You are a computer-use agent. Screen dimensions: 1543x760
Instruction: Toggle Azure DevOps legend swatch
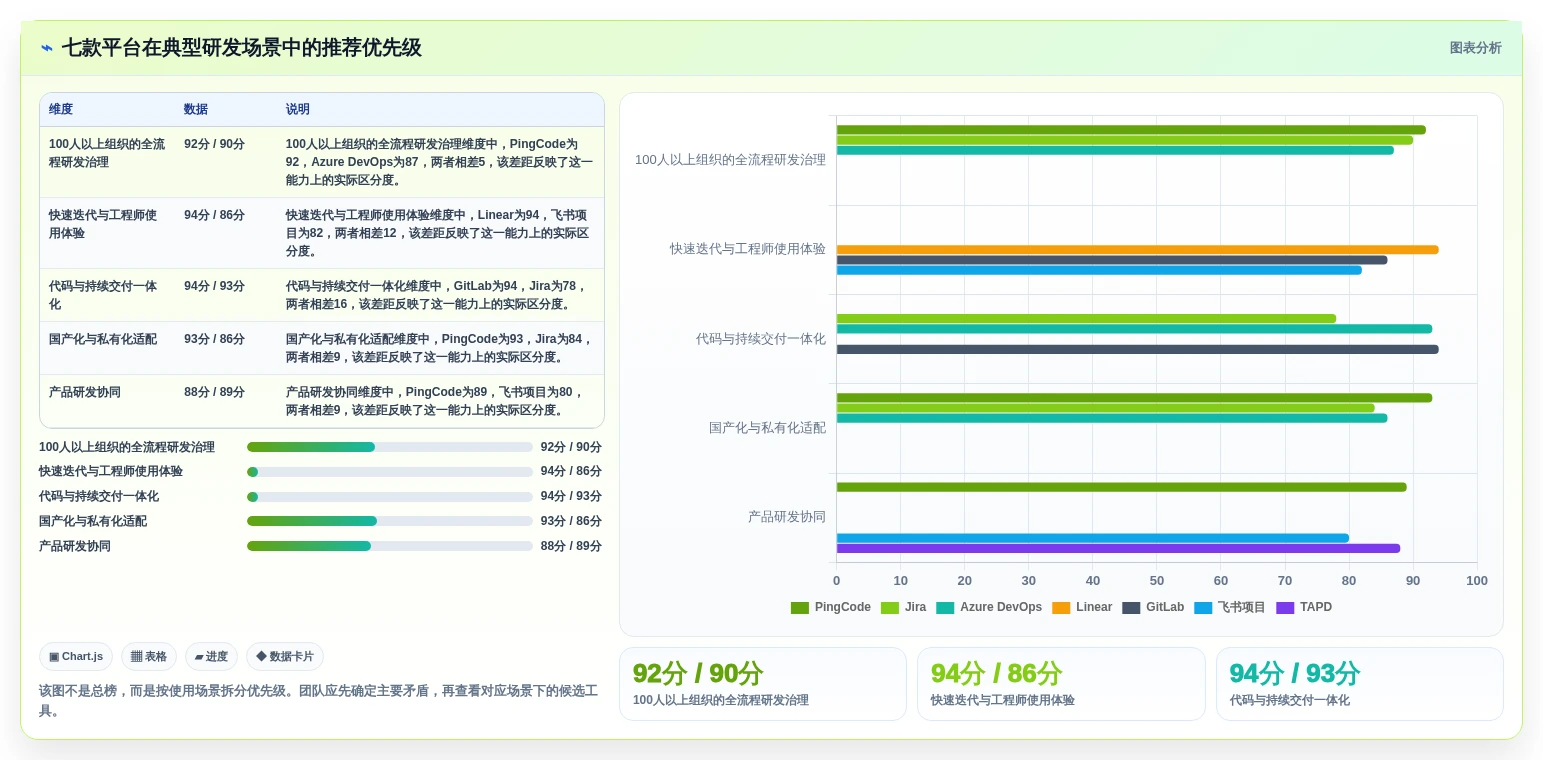[x=945, y=608]
